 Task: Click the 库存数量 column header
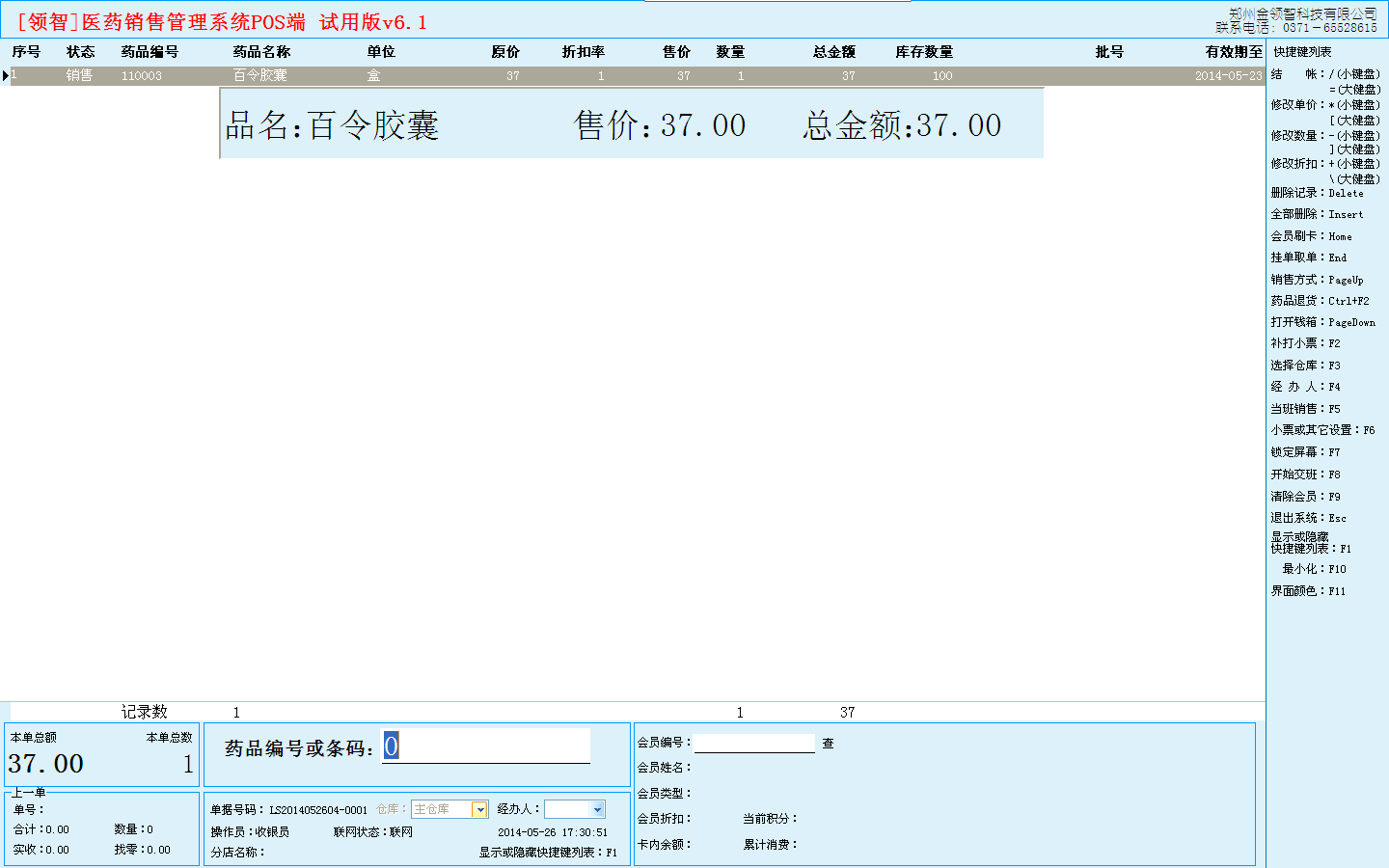(x=924, y=52)
